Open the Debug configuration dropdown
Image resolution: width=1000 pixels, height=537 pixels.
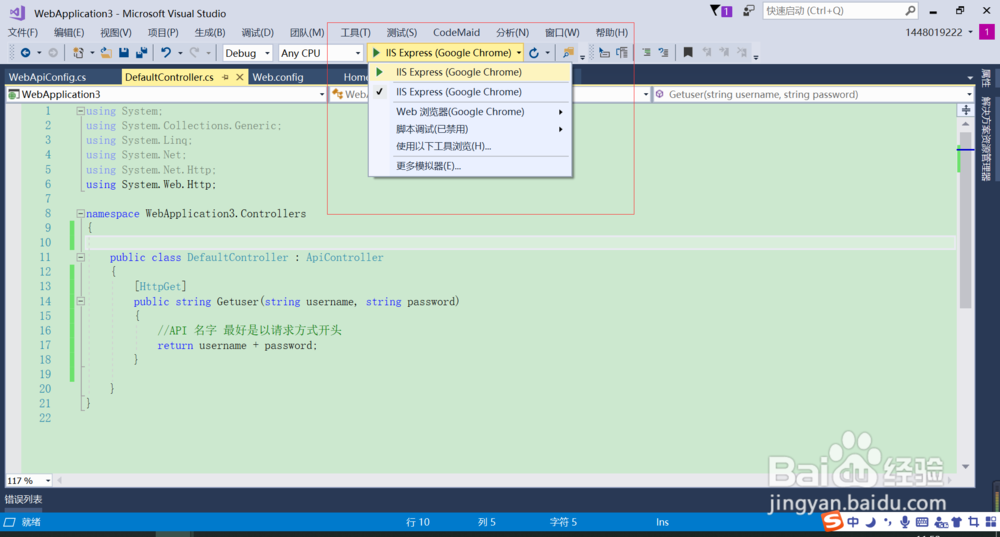[247, 53]
